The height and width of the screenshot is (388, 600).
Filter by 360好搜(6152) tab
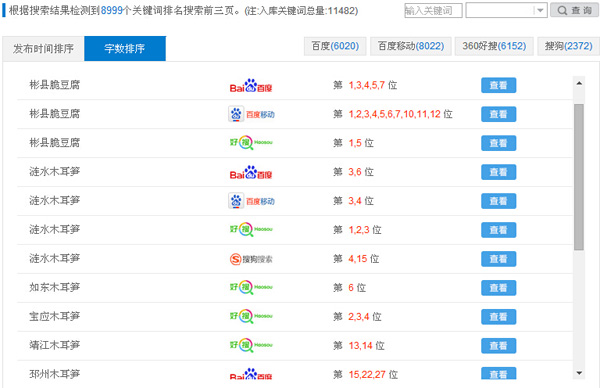(x=494, y=46)
